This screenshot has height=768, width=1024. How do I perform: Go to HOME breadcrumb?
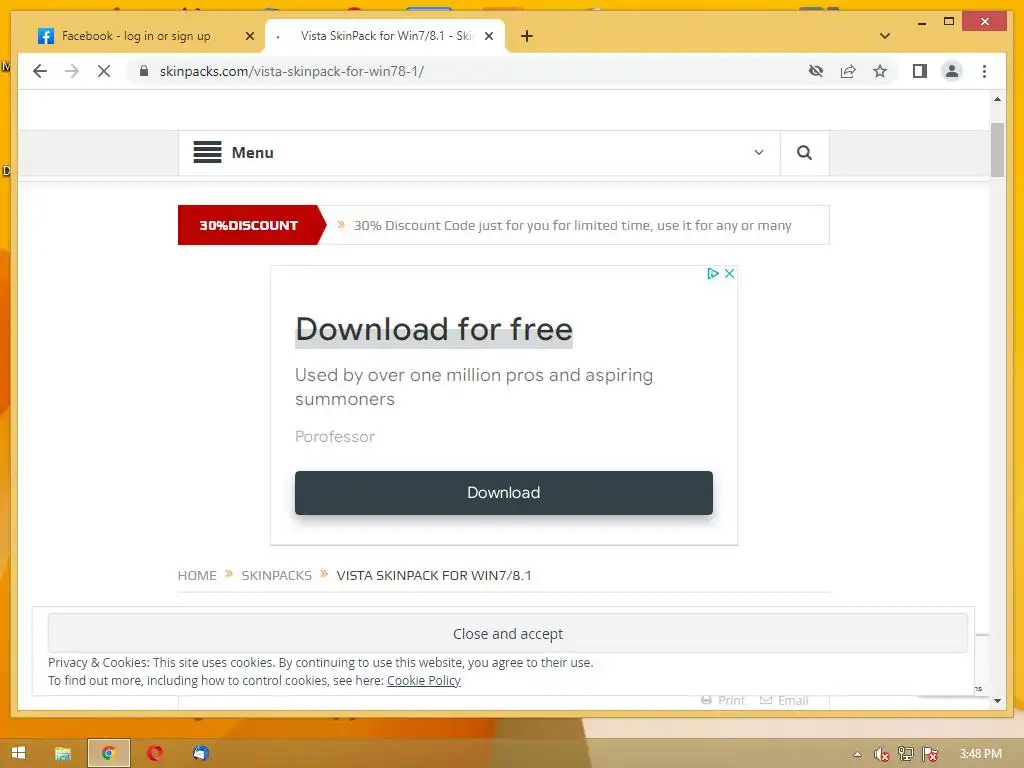pos(197,575)
